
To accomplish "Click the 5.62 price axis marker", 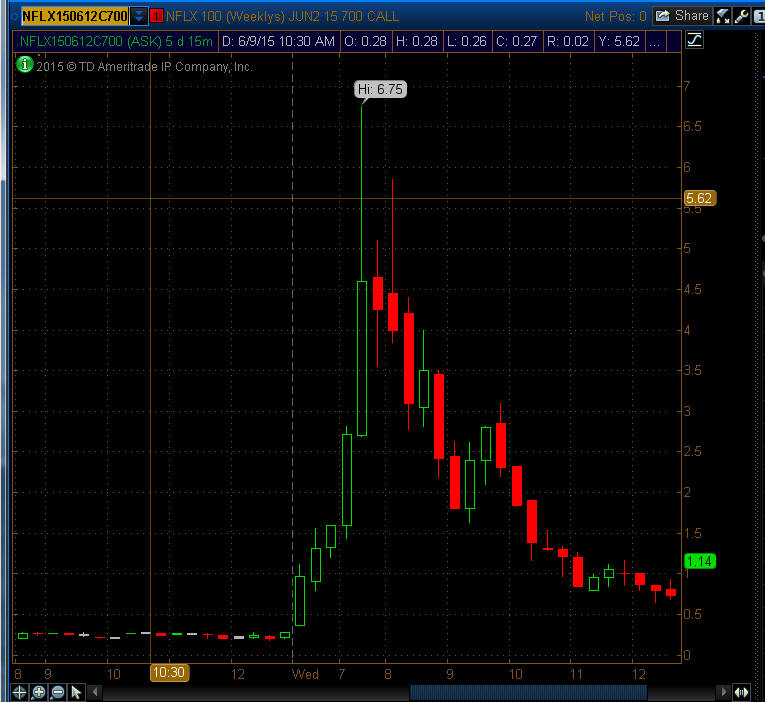I will point(699,199).
